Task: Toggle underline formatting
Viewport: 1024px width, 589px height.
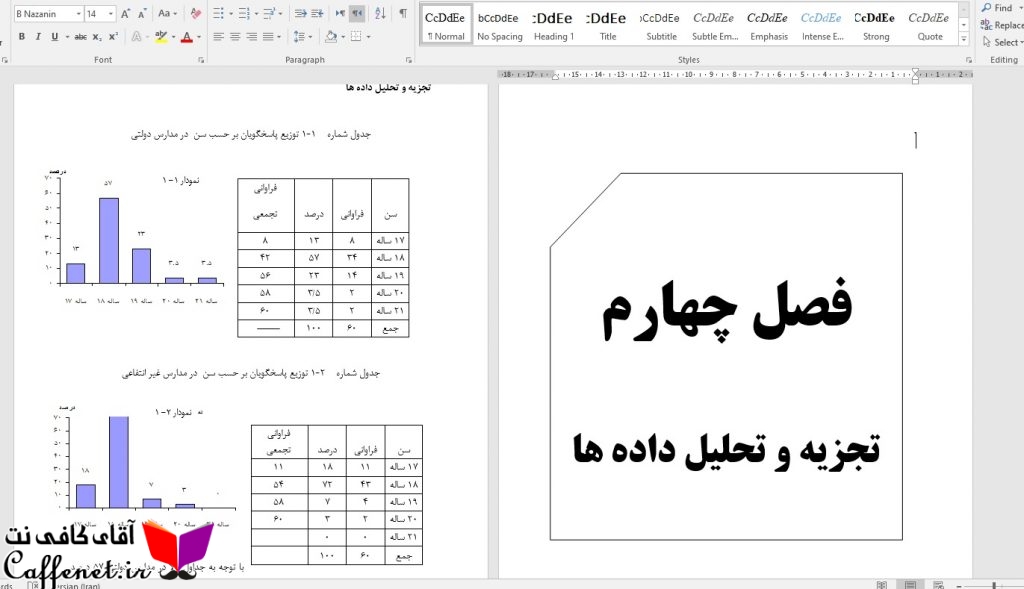Action: pyautogui.click(x=54, y=37)
